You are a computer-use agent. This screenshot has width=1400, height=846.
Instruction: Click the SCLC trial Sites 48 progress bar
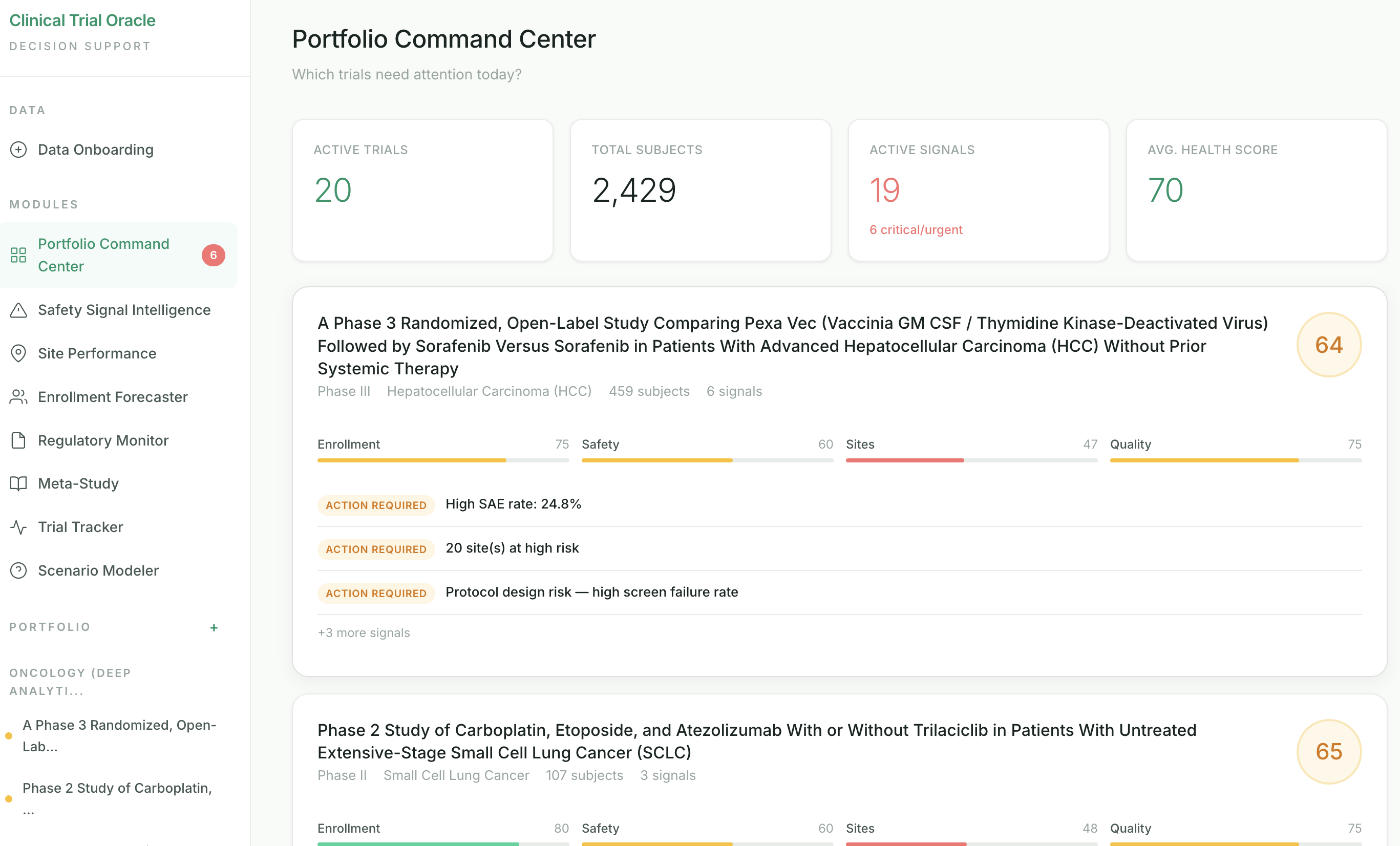[971, 844]
